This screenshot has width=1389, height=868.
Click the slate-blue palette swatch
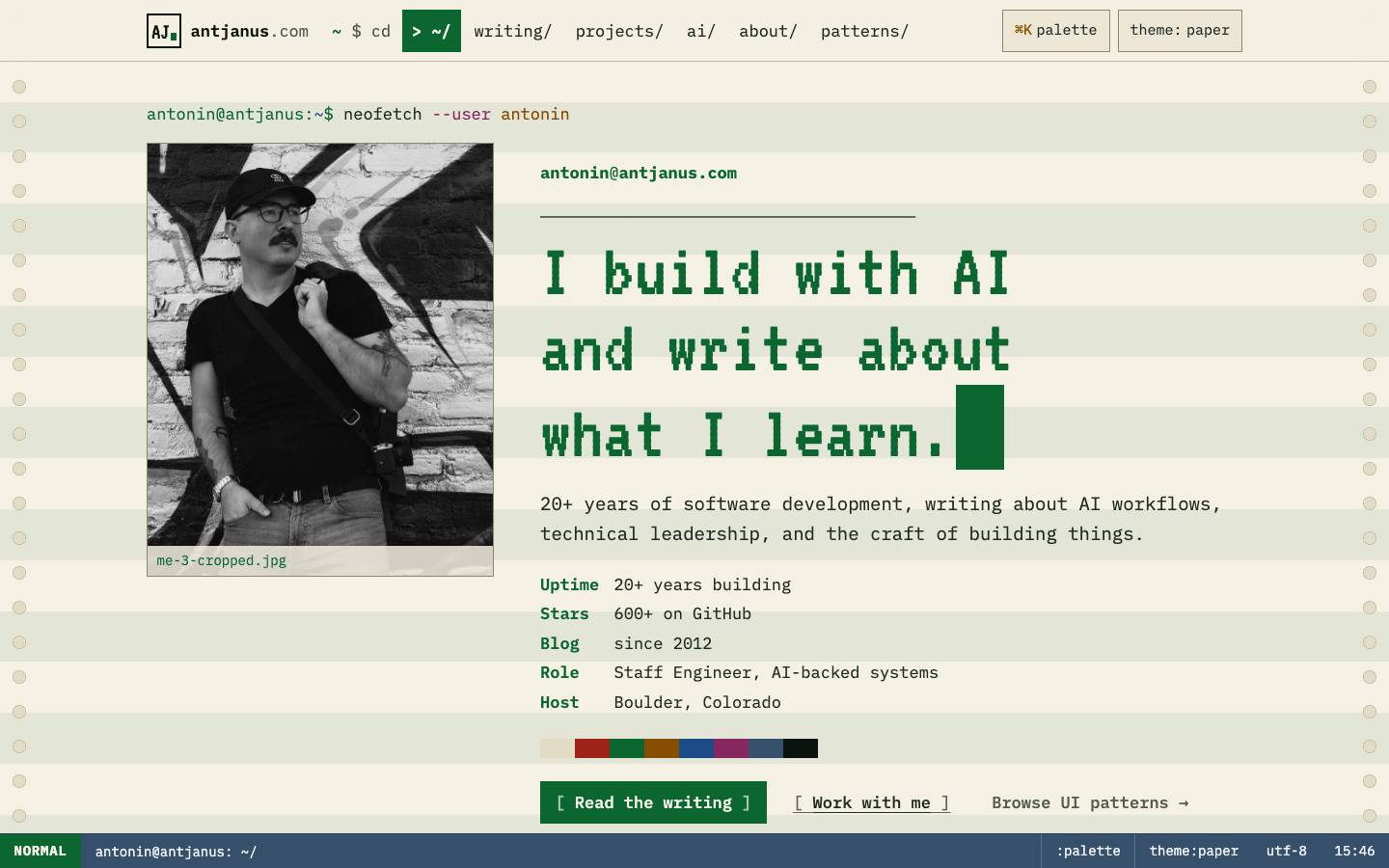766,748
